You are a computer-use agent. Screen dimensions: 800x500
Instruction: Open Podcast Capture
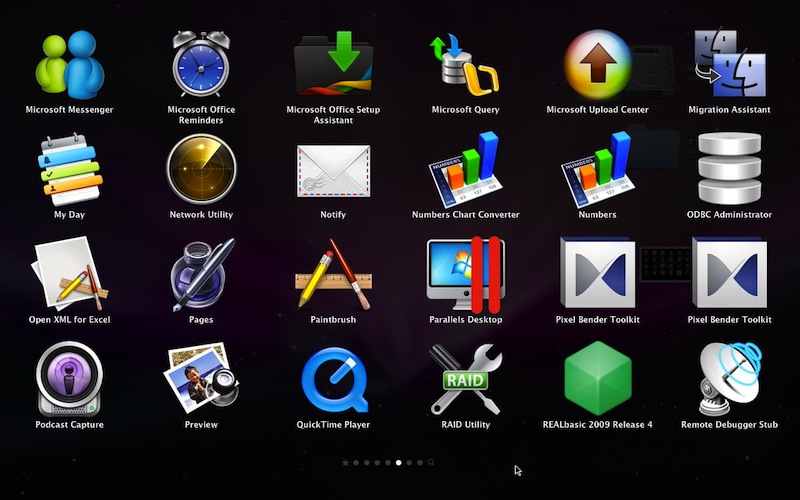[x=69, y=378]
